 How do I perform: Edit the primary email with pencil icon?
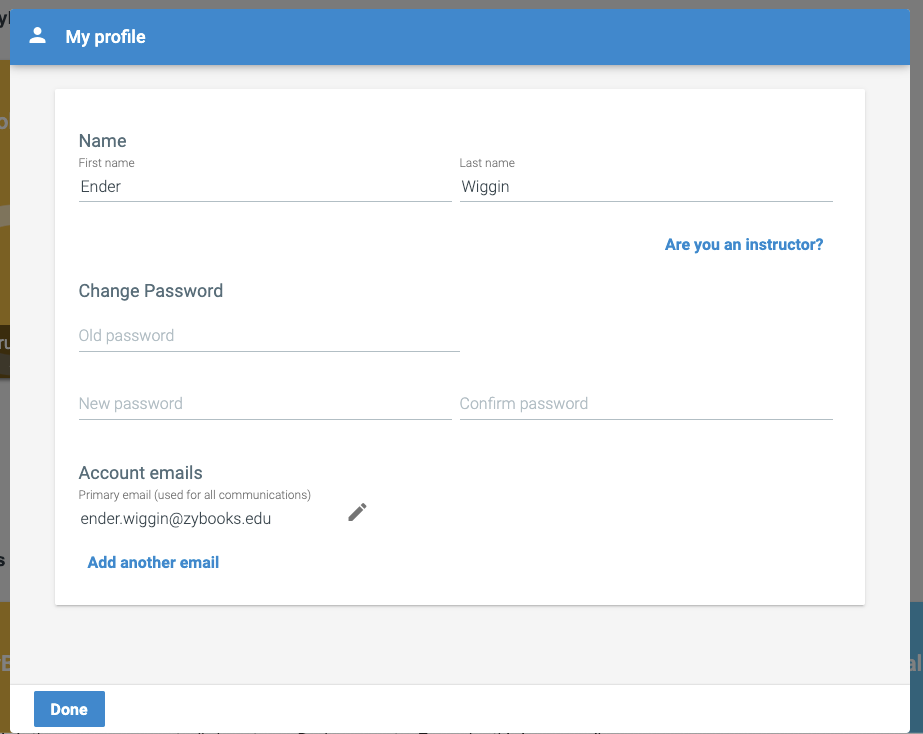[x=357, y=513]
